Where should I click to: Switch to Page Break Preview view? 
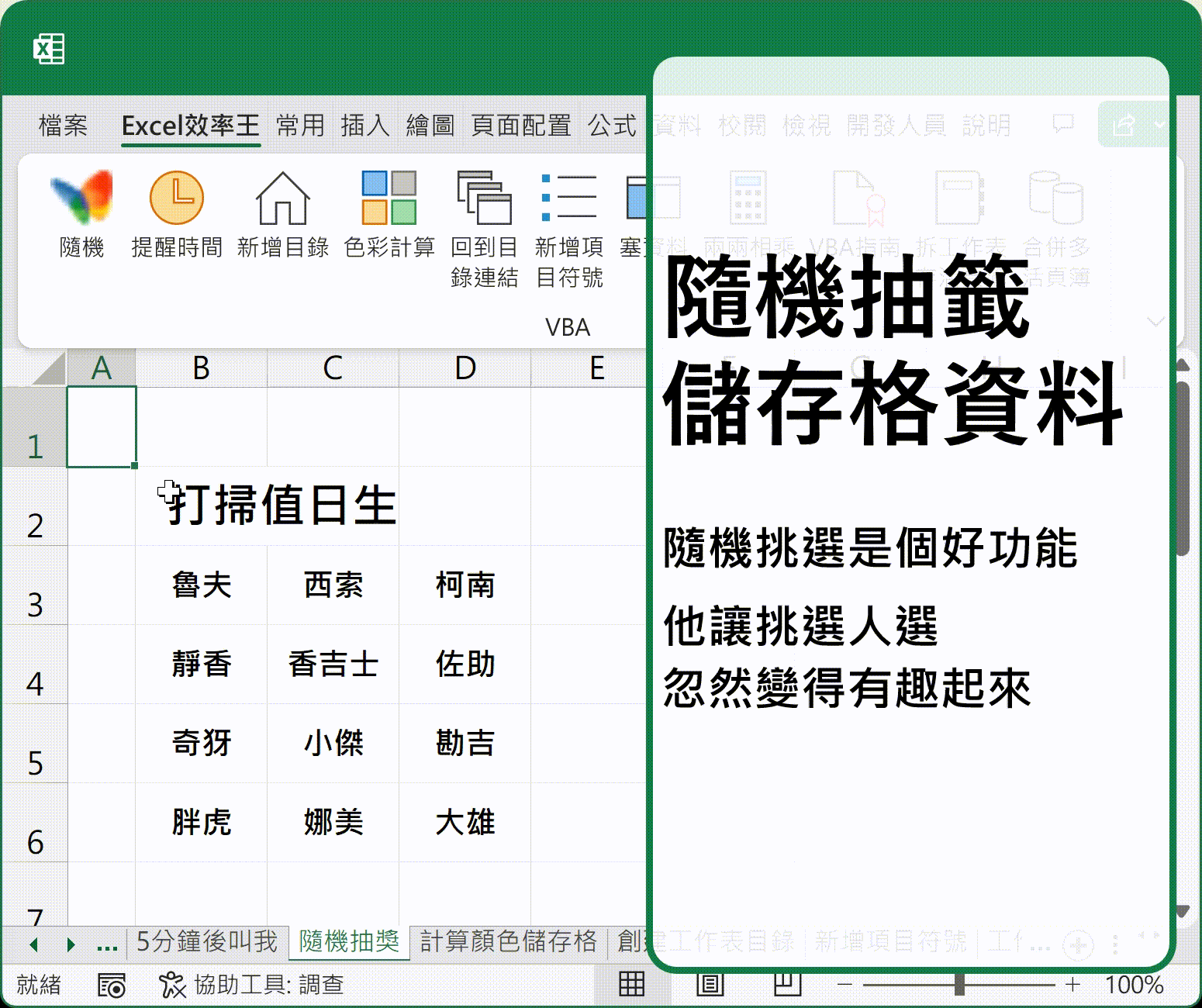coord(787,984)
